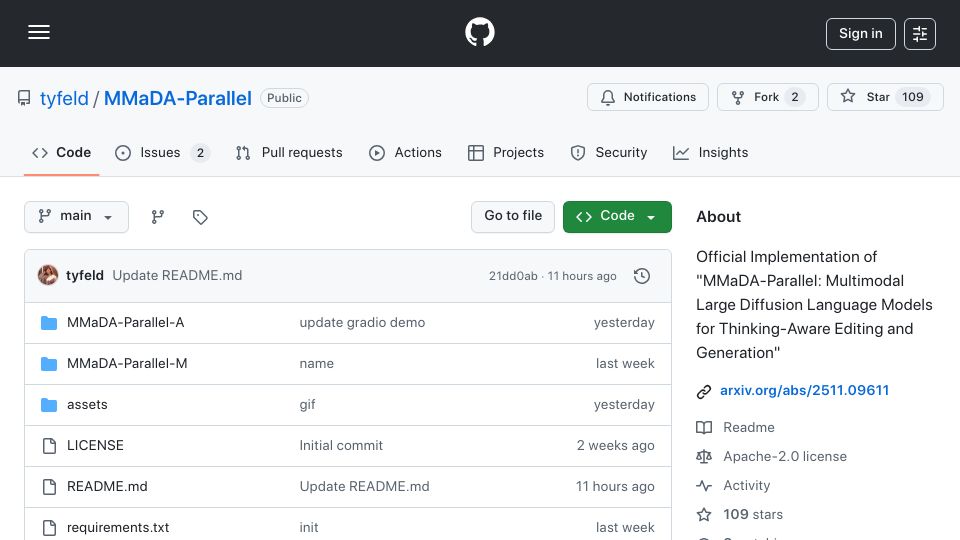The height and width of the screenshot is (540, 960).
Task: Open the assets folder
Action: click(x=87, y=405)
